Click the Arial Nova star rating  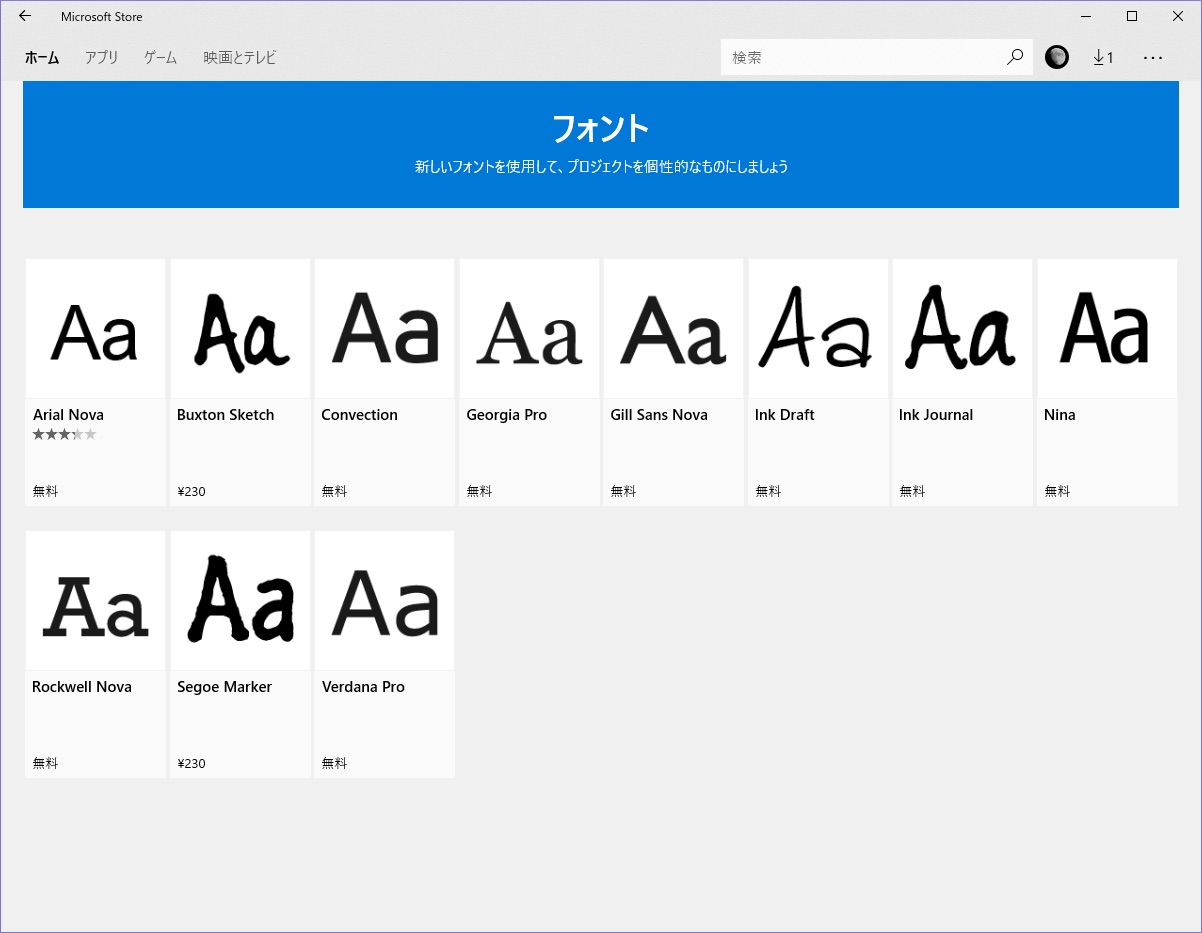pyautogui.click(x=65, y=434)
